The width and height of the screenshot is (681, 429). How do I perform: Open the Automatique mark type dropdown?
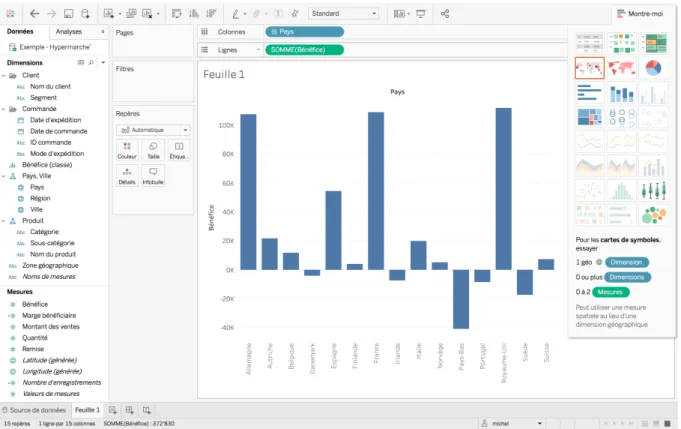(x=153, y=130)
